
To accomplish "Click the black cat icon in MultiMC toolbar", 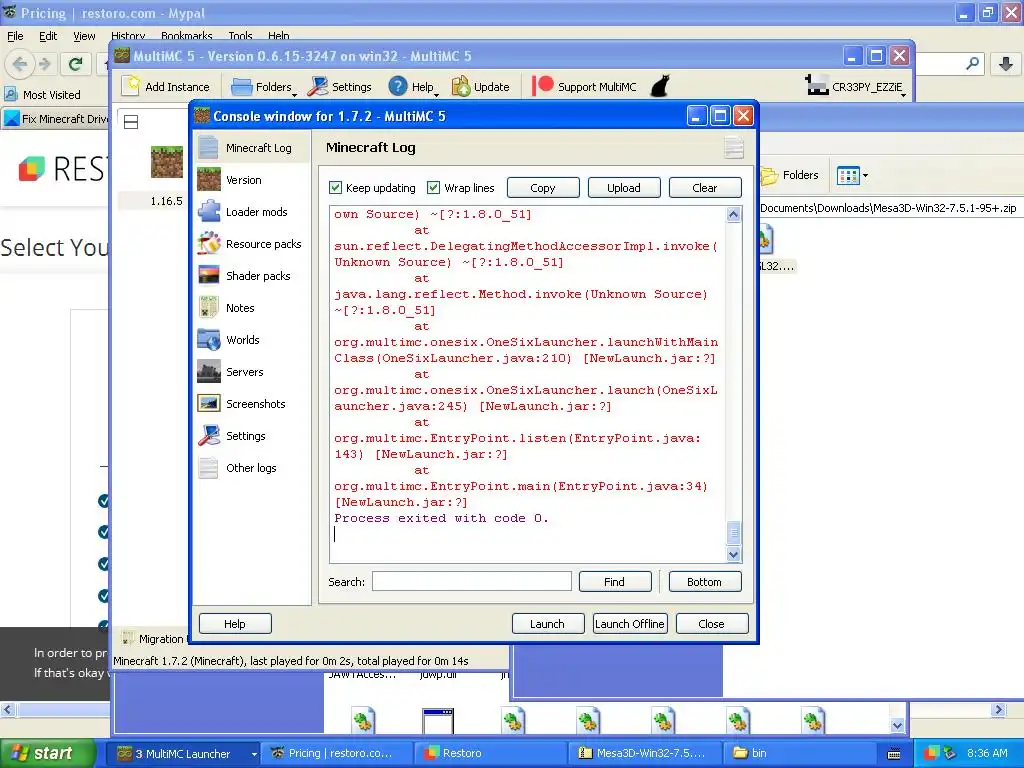I will (660, 86).
